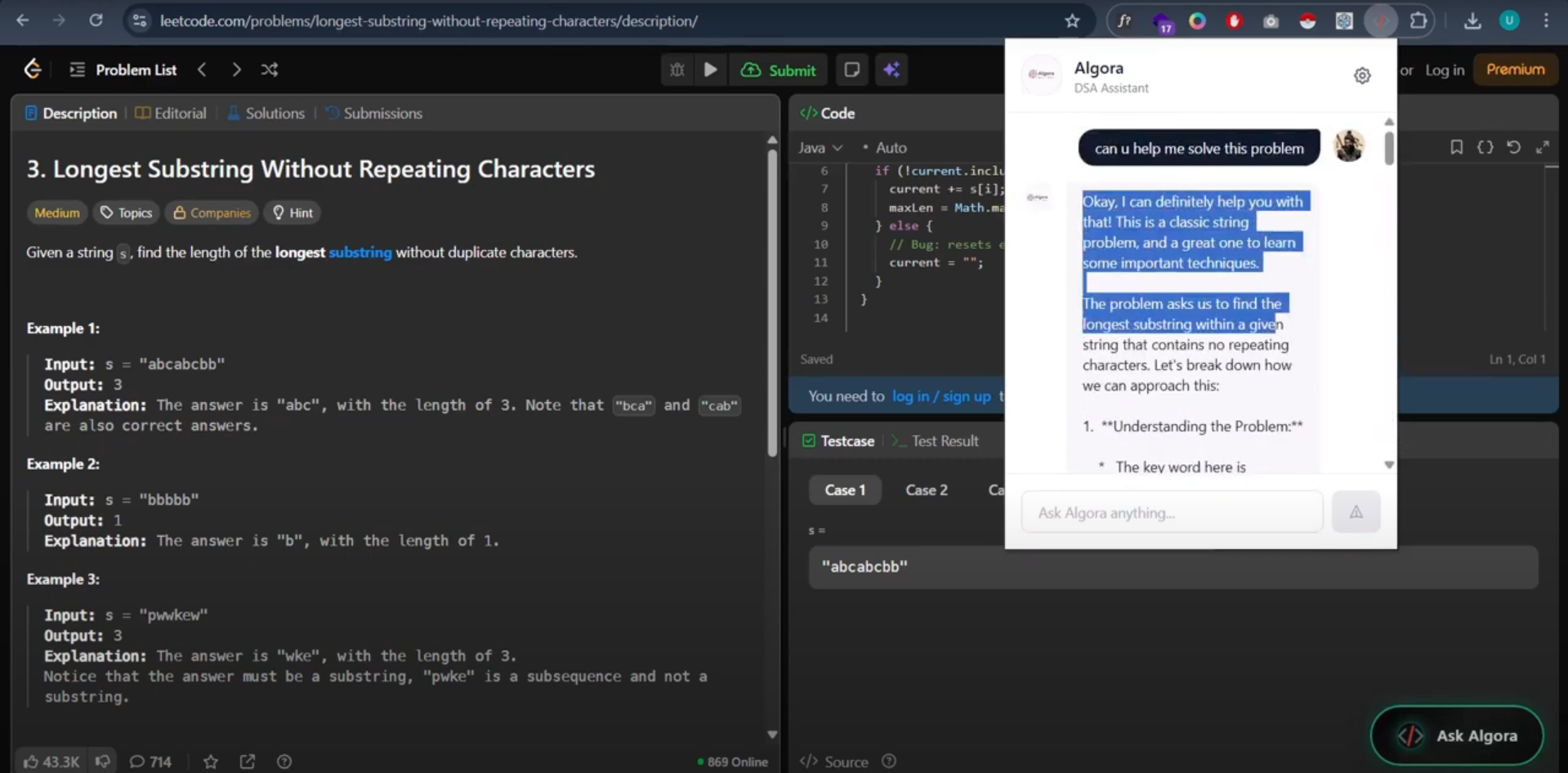The height and width of the screenshot is (773, 1568).
Task: Open the Chrome three-dot menu
Action: 1546,21
